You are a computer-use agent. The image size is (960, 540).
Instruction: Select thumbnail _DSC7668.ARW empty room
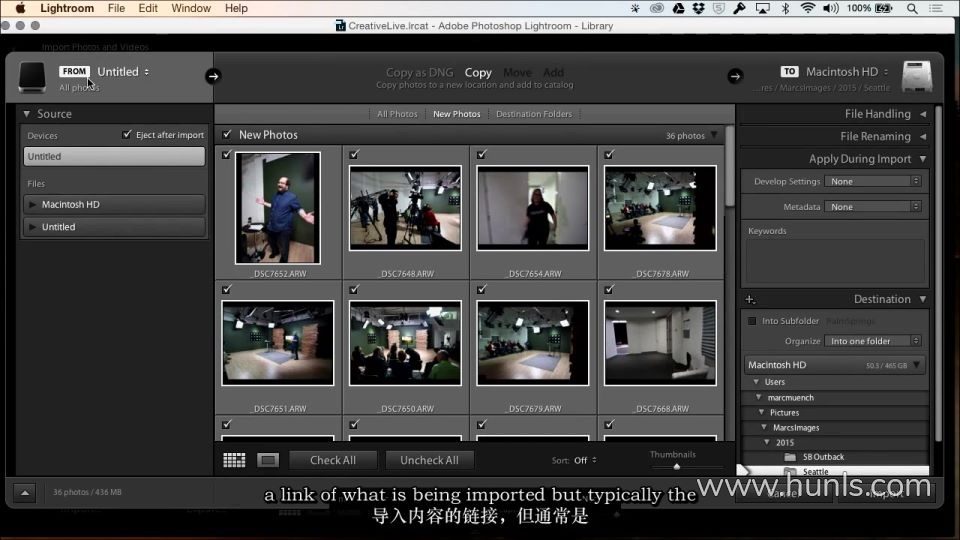[x=660, y=343]
